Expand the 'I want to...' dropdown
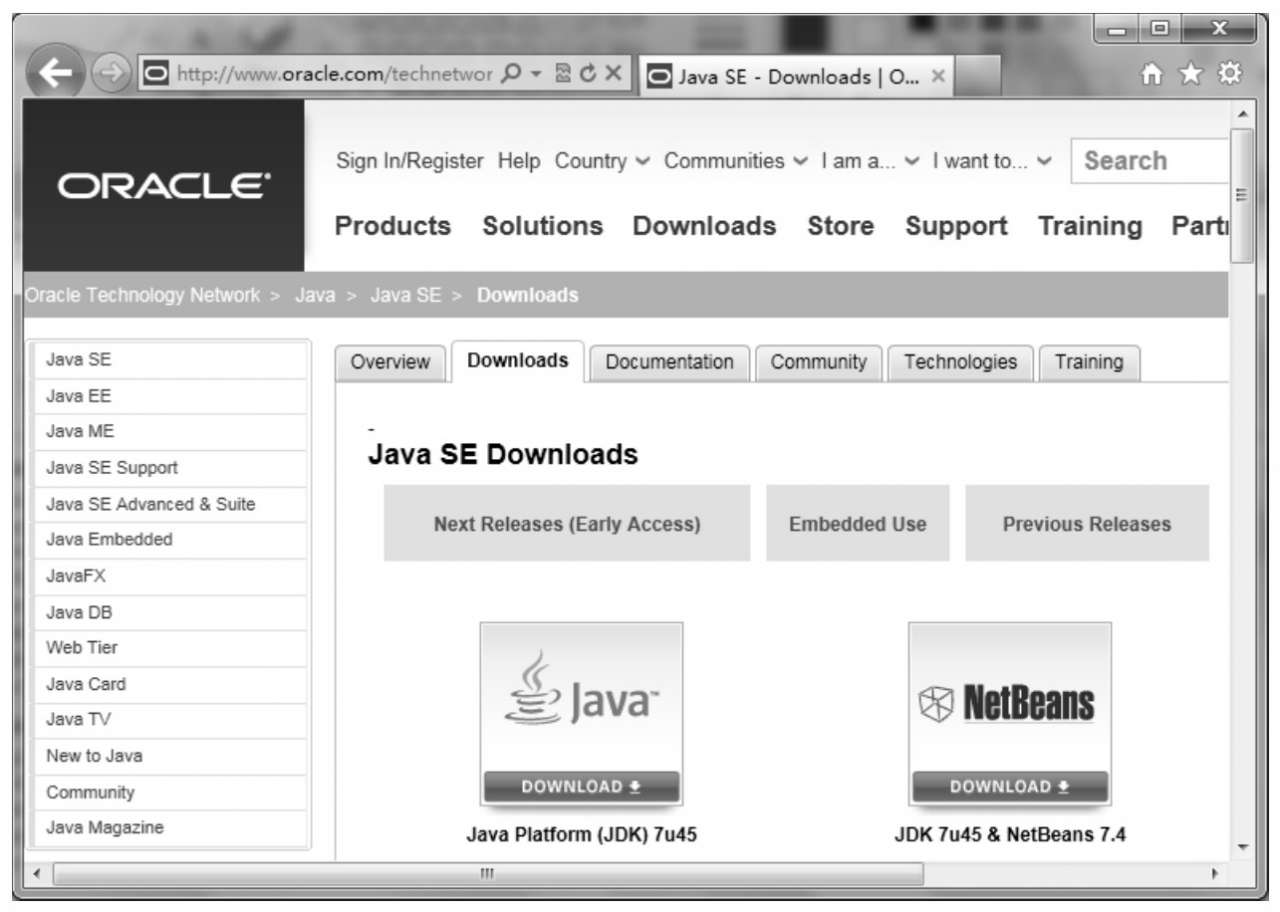The height and width of the screenshot is (912, 1280). pos(992,161)
